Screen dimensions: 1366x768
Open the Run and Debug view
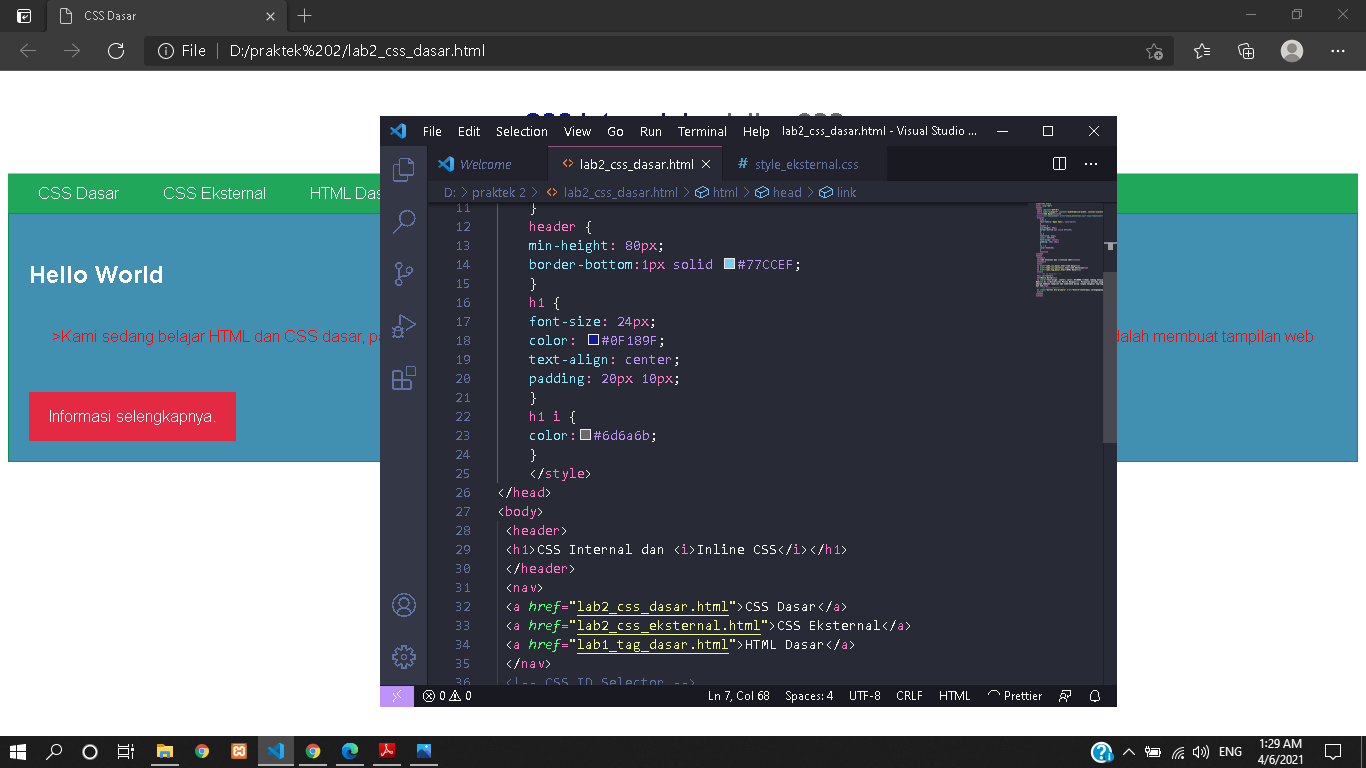403,326
